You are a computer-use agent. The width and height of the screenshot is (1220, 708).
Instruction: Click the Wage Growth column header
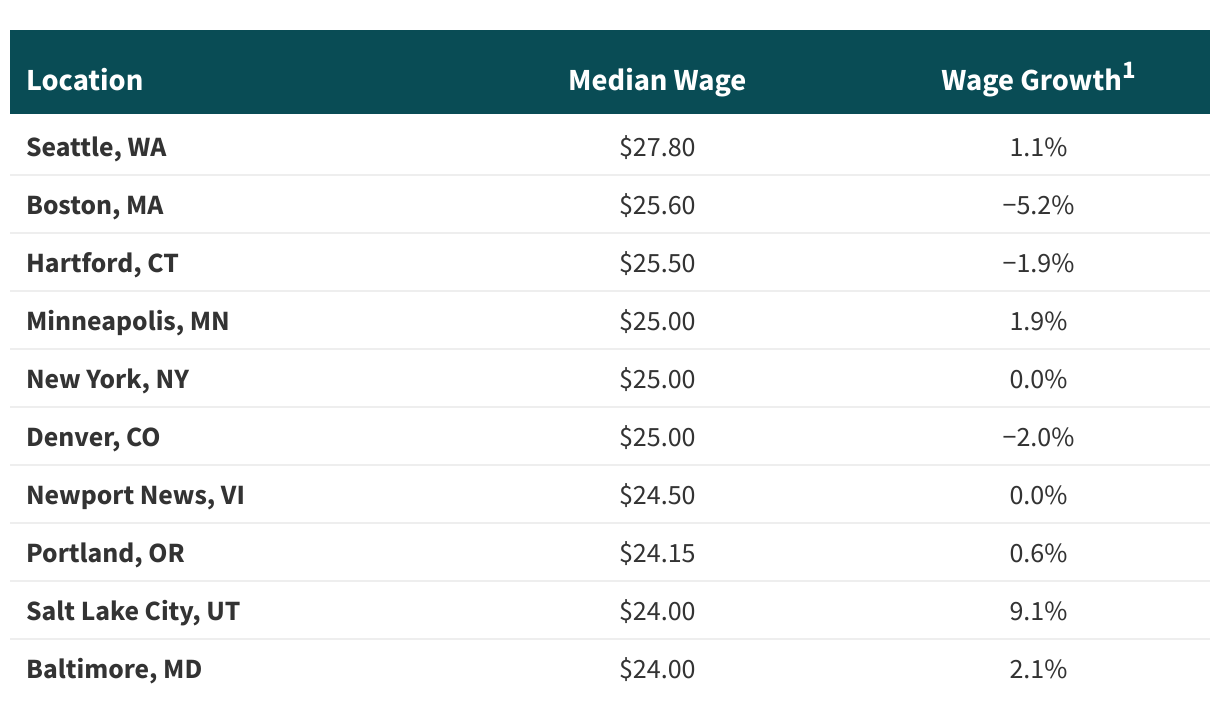pos(1030,81)
